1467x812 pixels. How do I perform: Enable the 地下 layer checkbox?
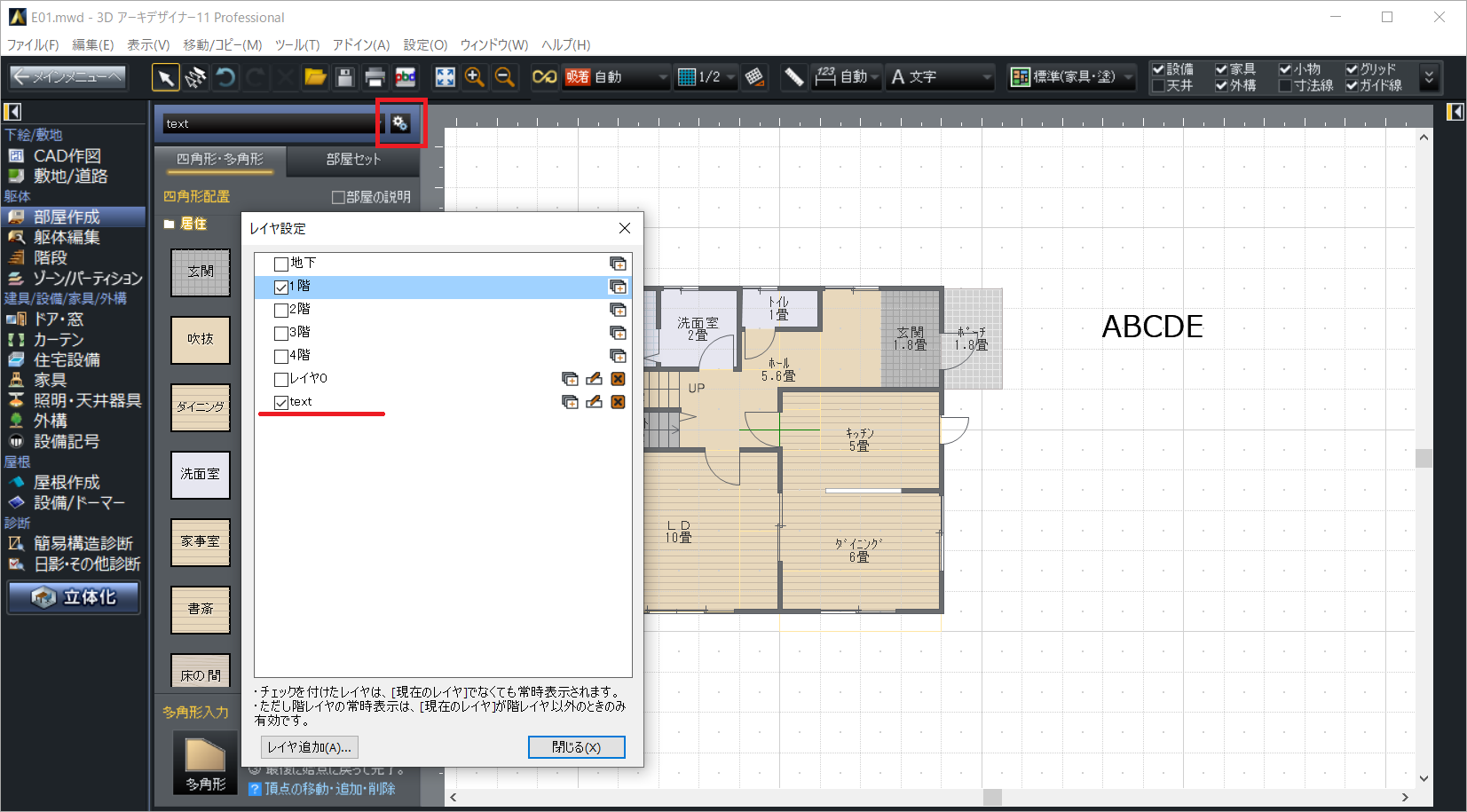point(281,264)
